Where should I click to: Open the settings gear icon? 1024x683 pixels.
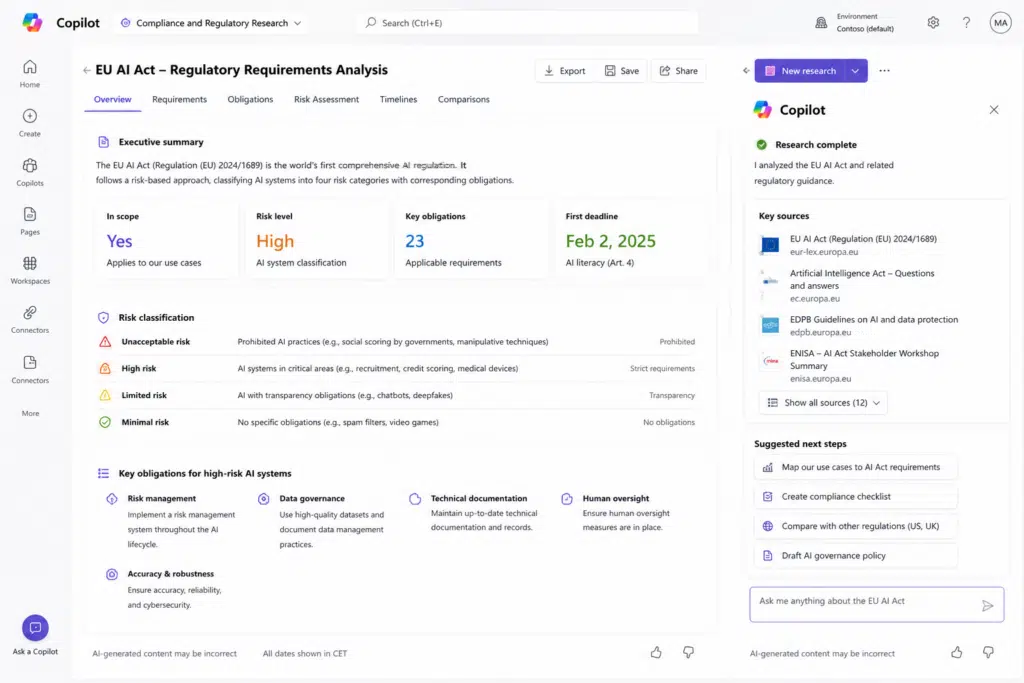[933, 23]
